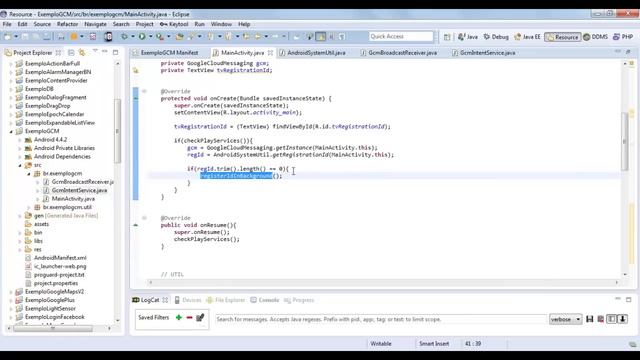Minimize the Project Explorer panel

(105, 52)
